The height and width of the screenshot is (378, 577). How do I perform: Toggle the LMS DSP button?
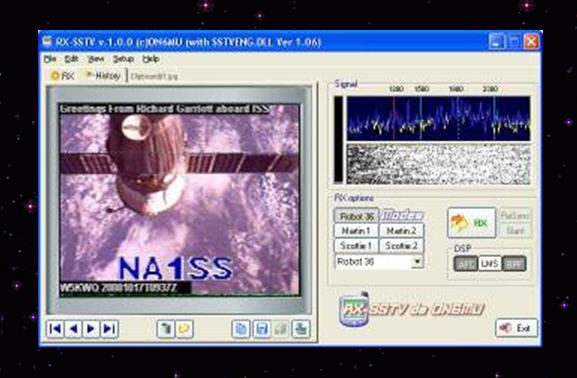coord(489,264)
